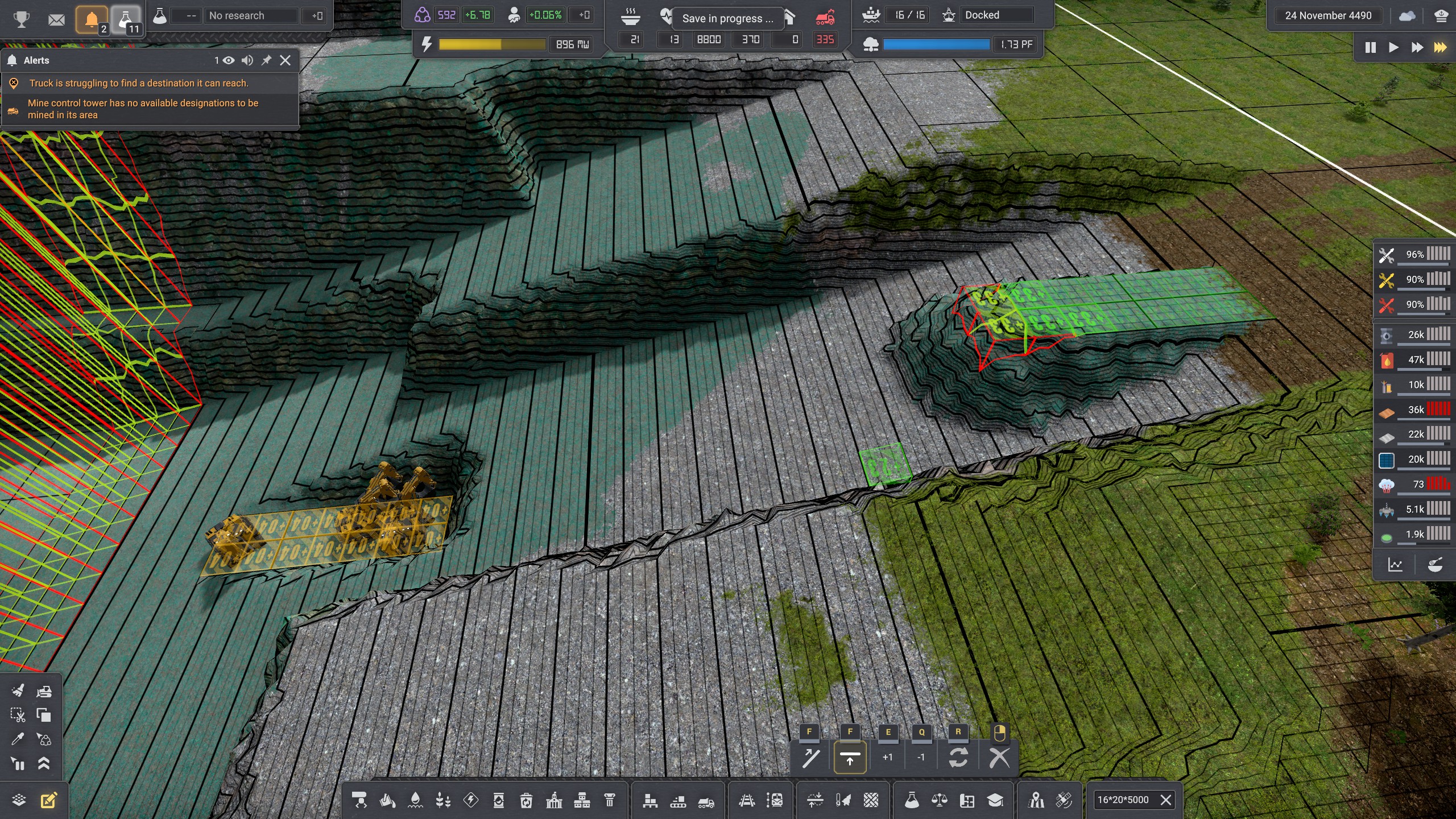Open the research flask notifications with badge 11
1456x819 pixels.
[126, 20]
